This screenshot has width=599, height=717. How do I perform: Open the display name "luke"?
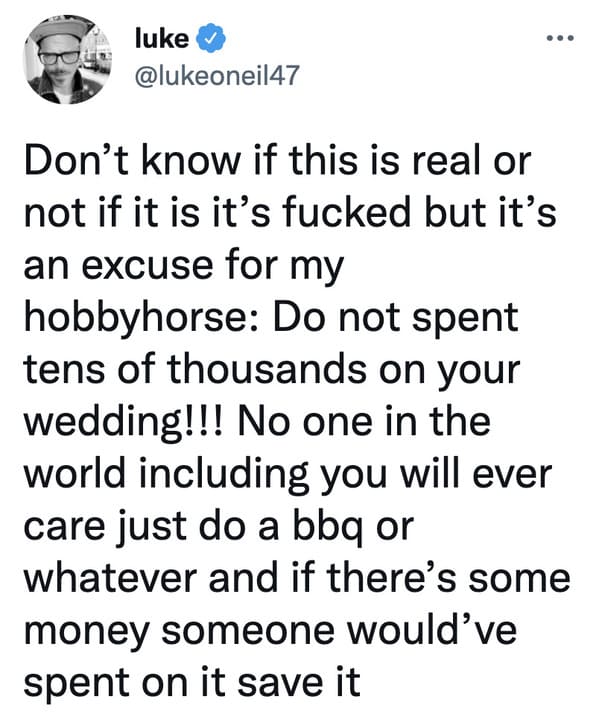click(x=161, y=38)
